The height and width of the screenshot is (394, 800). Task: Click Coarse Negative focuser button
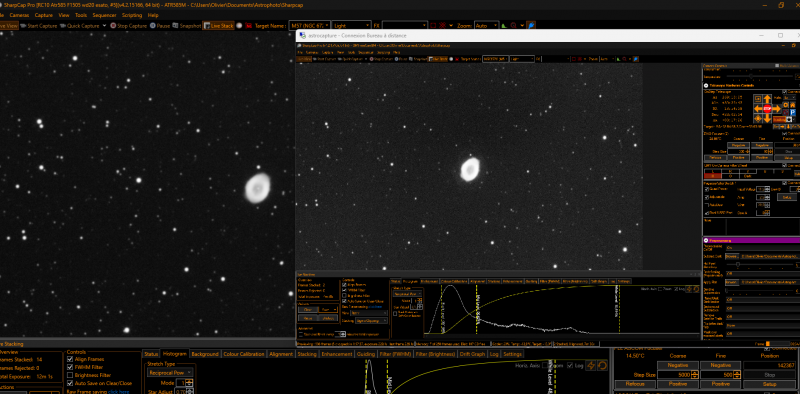tap(678, 365)
